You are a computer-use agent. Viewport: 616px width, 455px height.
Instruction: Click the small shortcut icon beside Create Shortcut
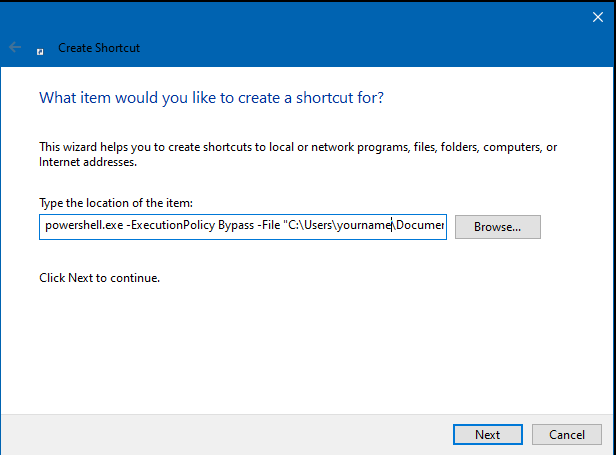pos(40,52)
